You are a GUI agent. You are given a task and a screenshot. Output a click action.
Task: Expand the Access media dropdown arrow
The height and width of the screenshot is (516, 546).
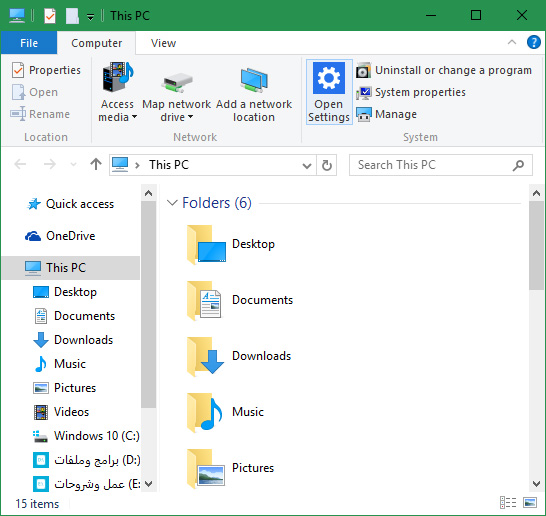[134, 117]
